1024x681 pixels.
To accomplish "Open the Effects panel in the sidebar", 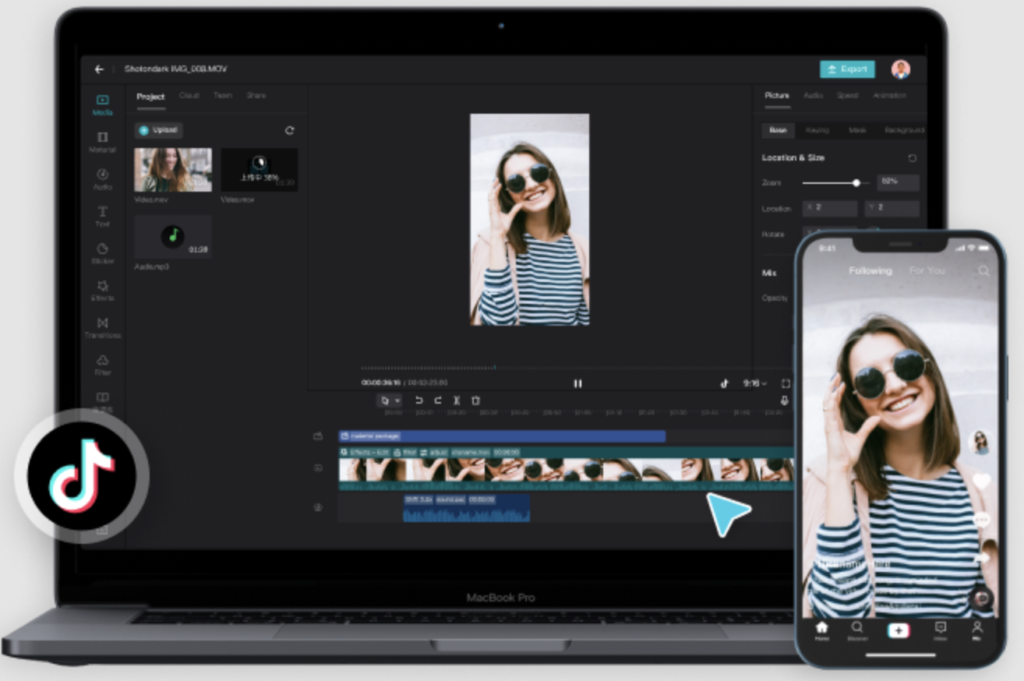I will click(102, 289).
